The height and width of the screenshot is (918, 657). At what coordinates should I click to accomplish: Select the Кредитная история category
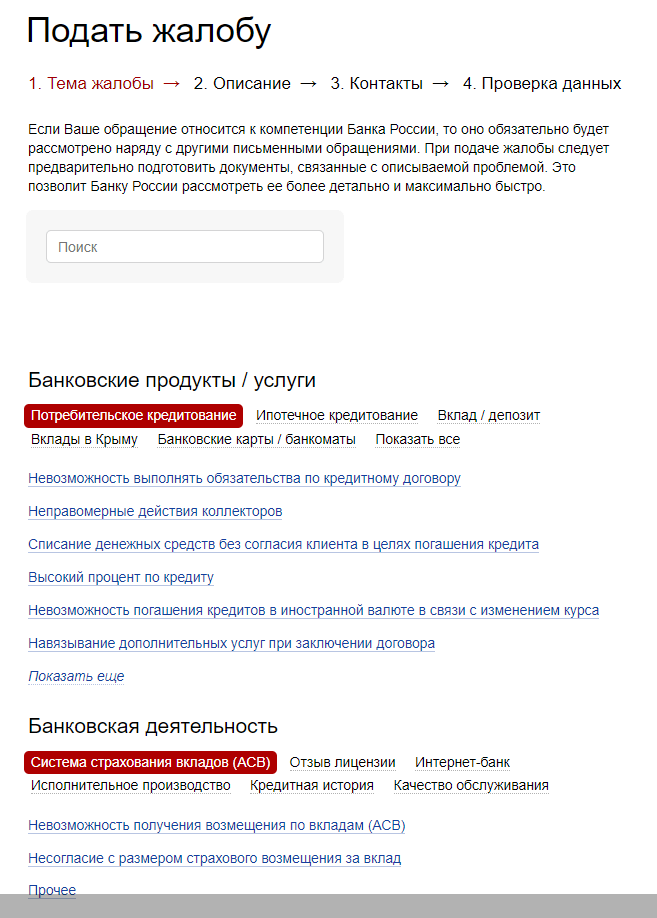pos(312,786)
